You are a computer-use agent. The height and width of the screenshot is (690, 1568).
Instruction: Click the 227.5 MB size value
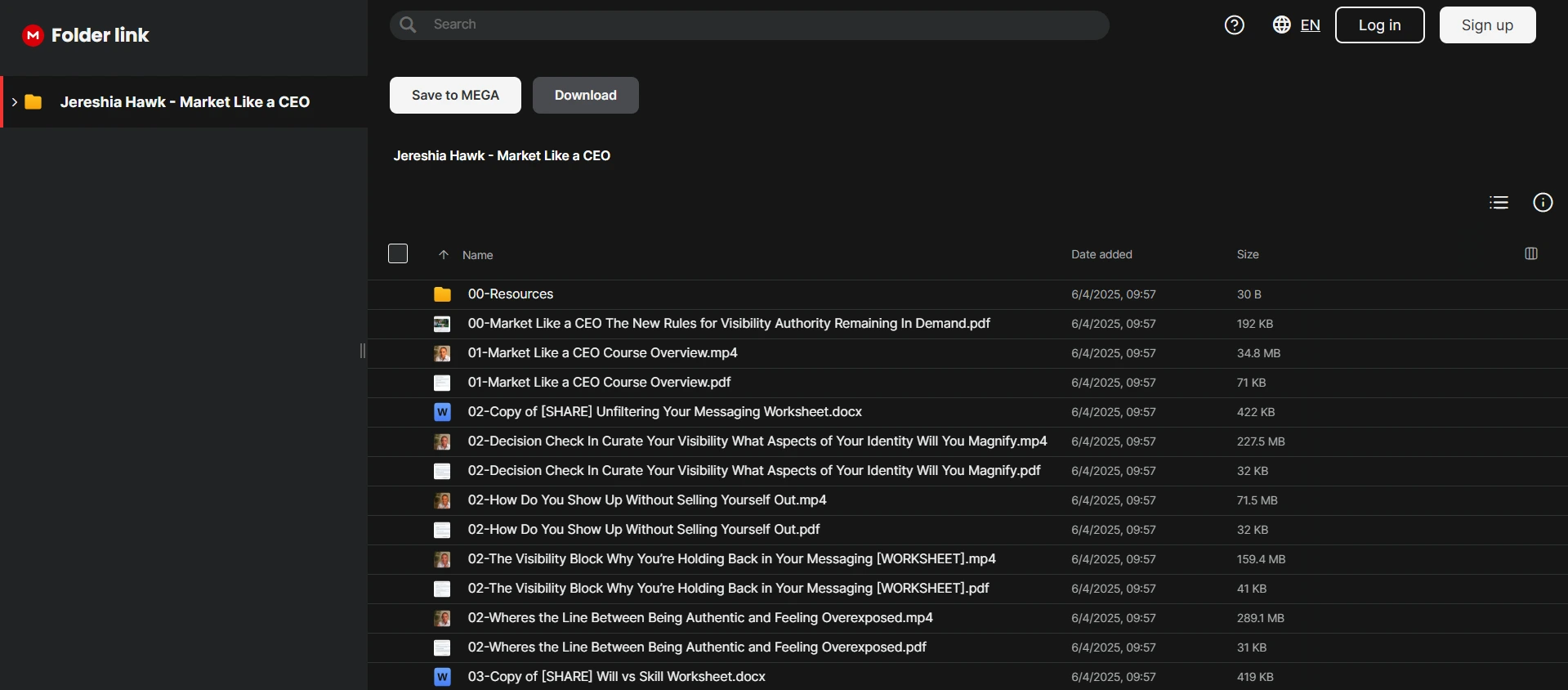1261,441
